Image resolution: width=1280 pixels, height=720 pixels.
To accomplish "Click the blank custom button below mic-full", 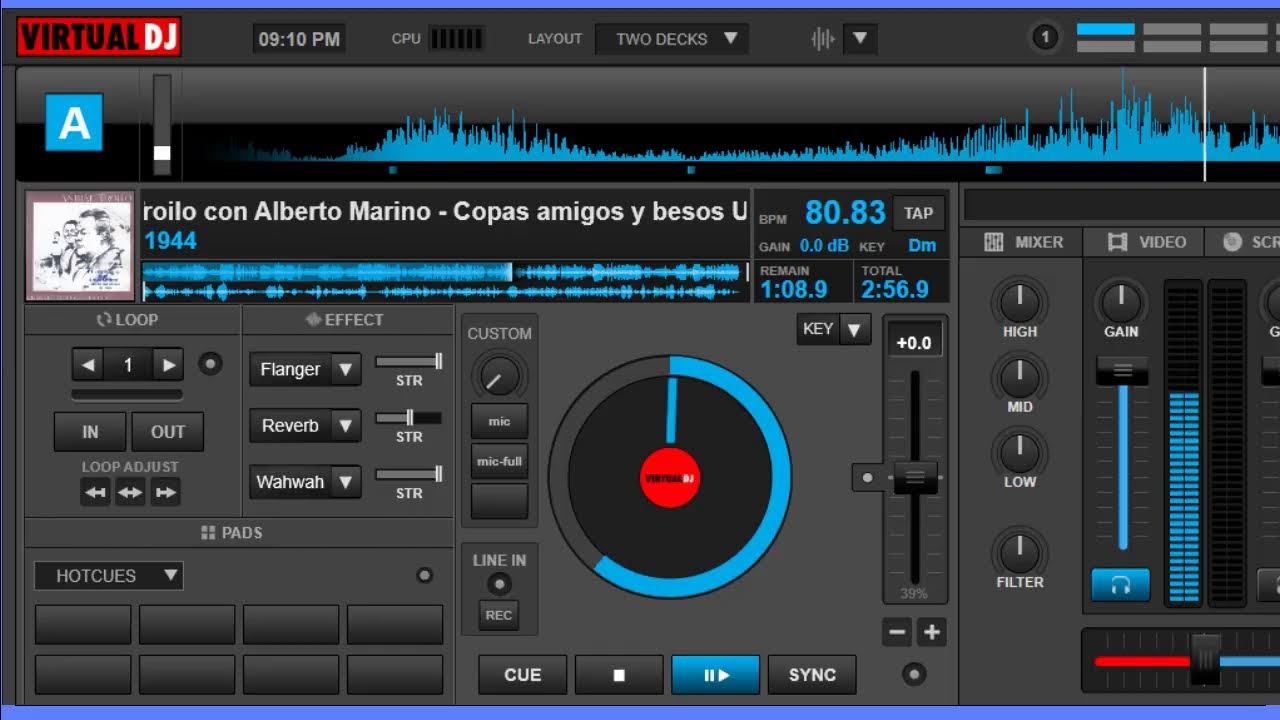I will click(499, 501).
